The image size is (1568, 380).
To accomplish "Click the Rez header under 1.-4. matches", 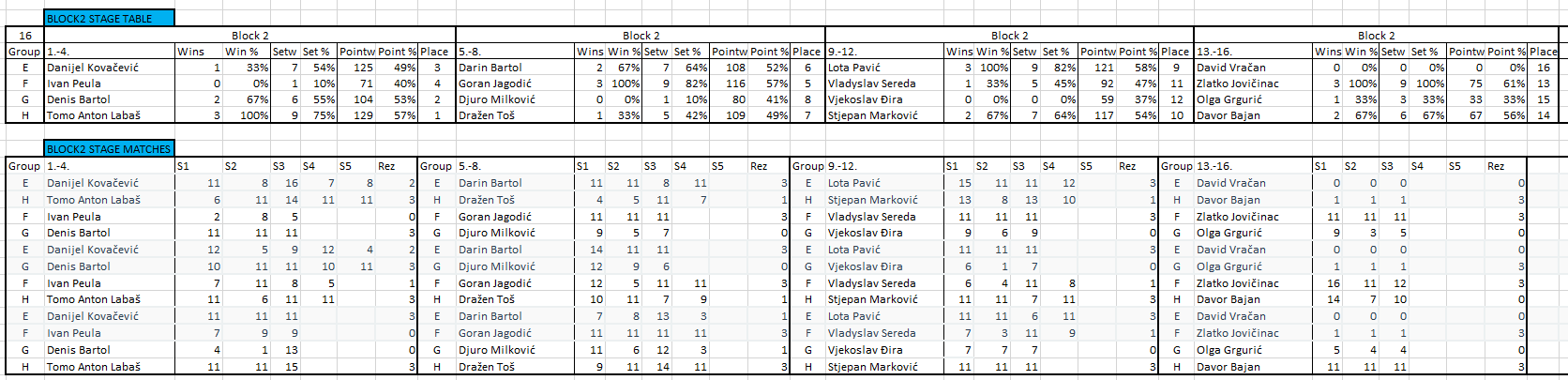I will point(385,166).
